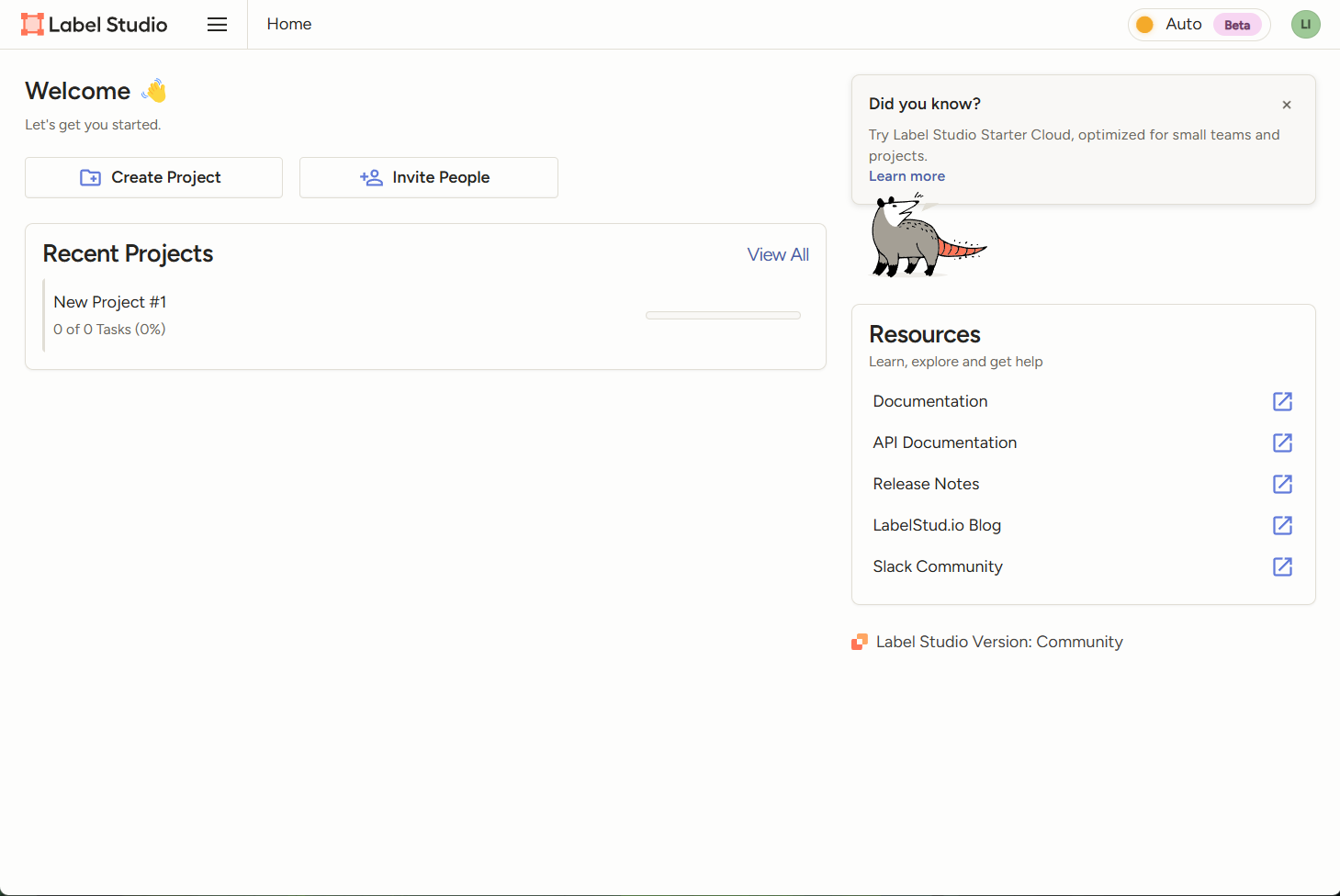Click the New Project #1 progress bar
This screenshot has width=1340, height=896.
click(723, 315)
